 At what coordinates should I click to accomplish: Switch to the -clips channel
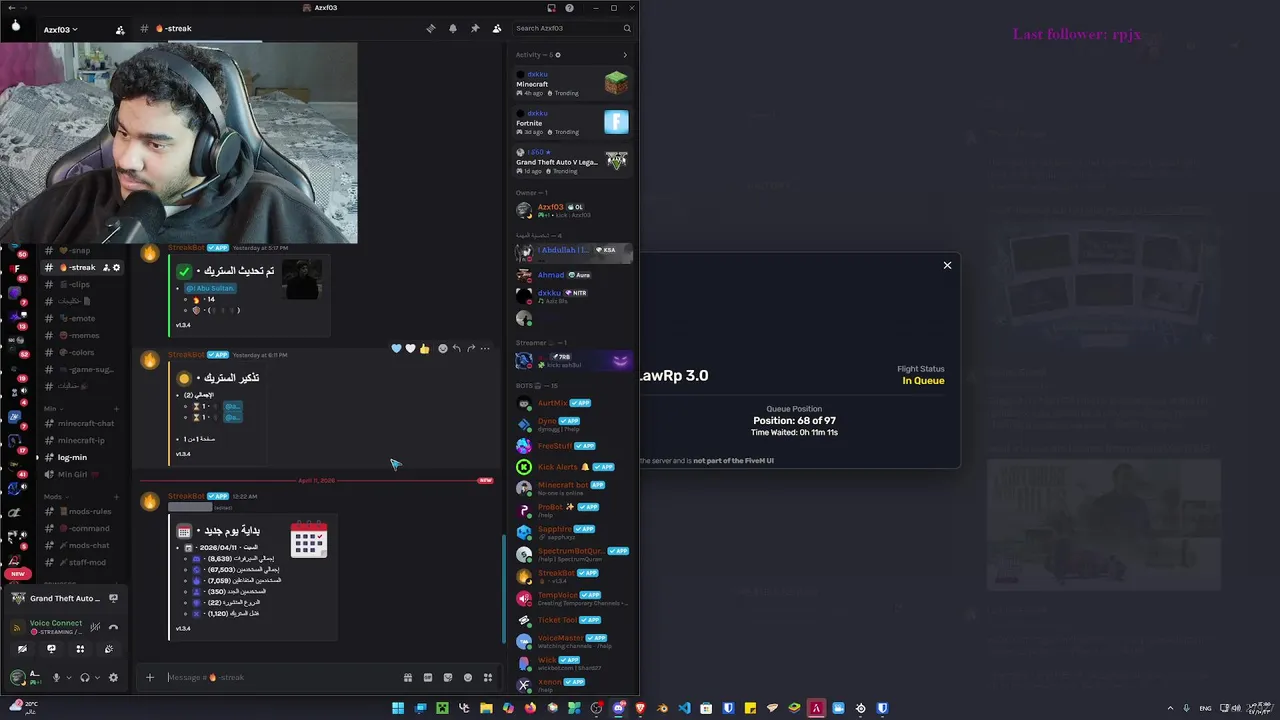pyautogui.click(x=83, y=284)
